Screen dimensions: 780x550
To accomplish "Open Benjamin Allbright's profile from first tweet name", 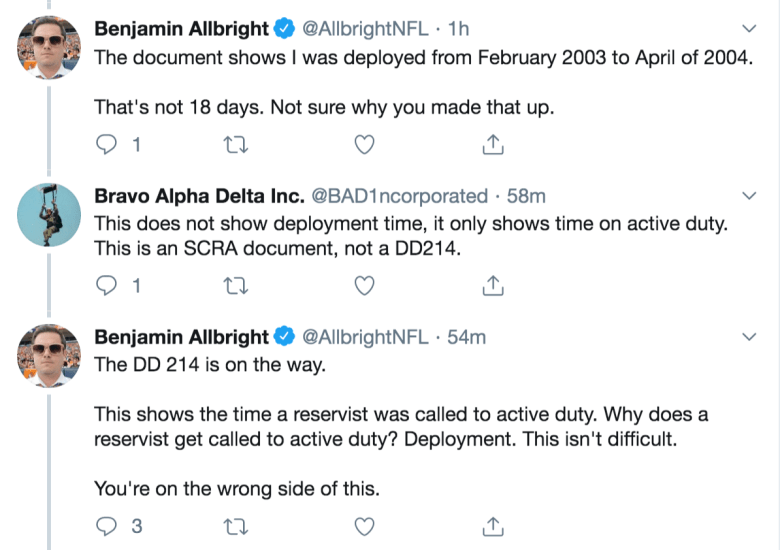I will click(180, 30).
